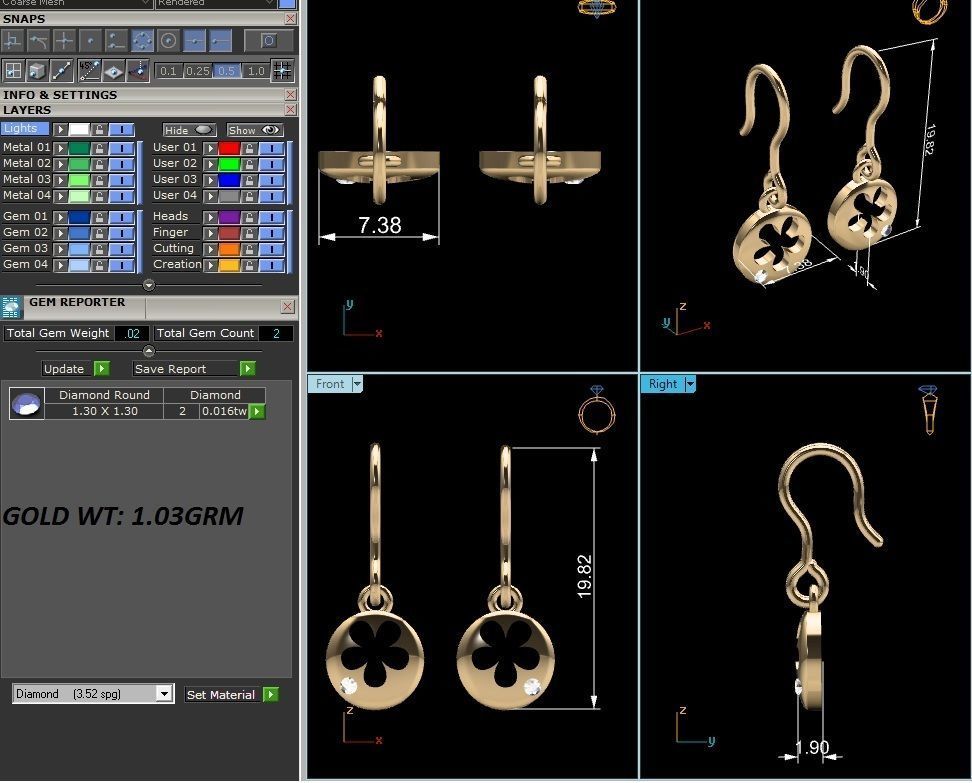Toggle visibility switch of Cutting layer

(272, 249)
